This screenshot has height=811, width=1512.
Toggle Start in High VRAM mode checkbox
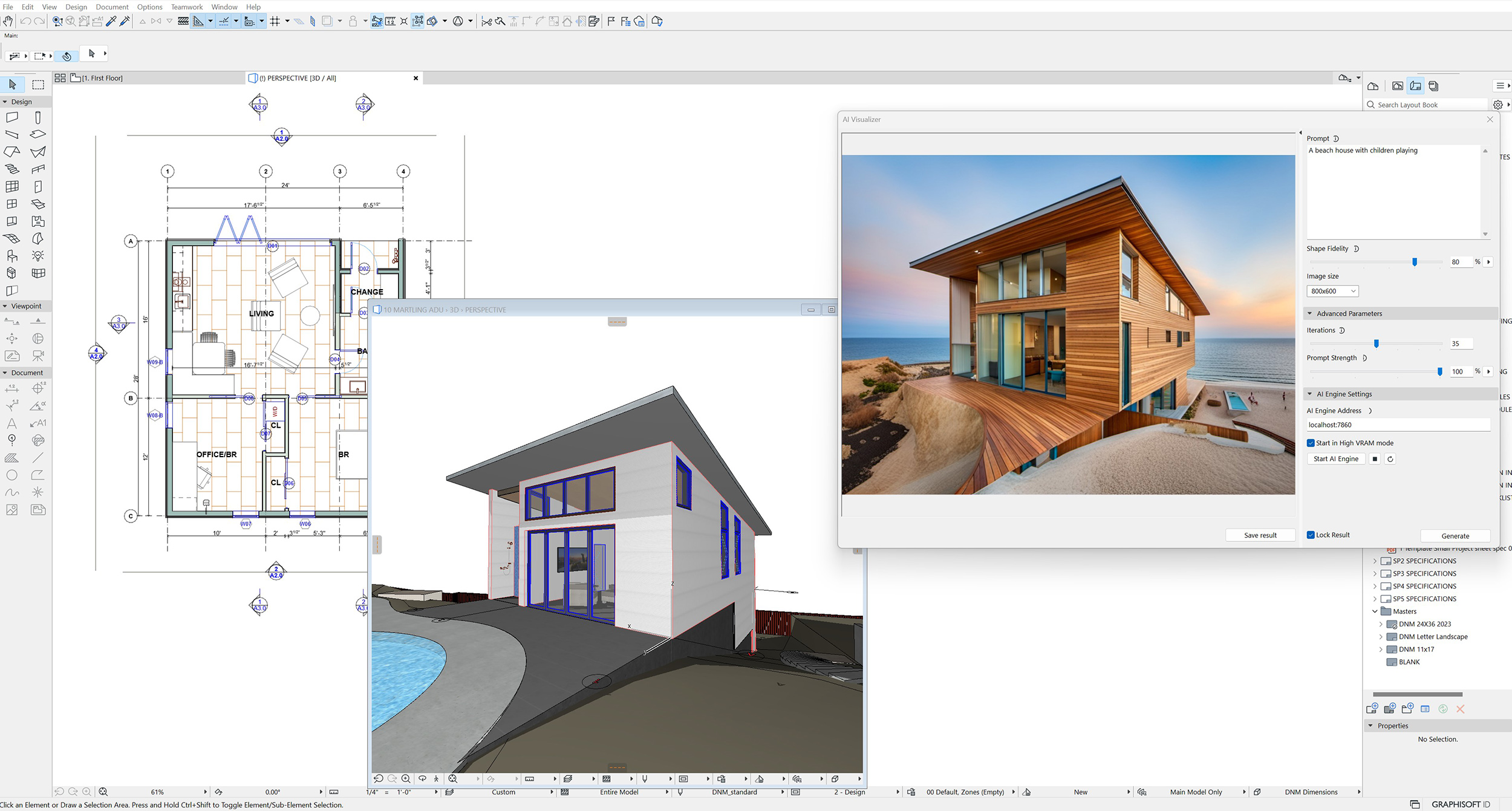coord(1311,443)
